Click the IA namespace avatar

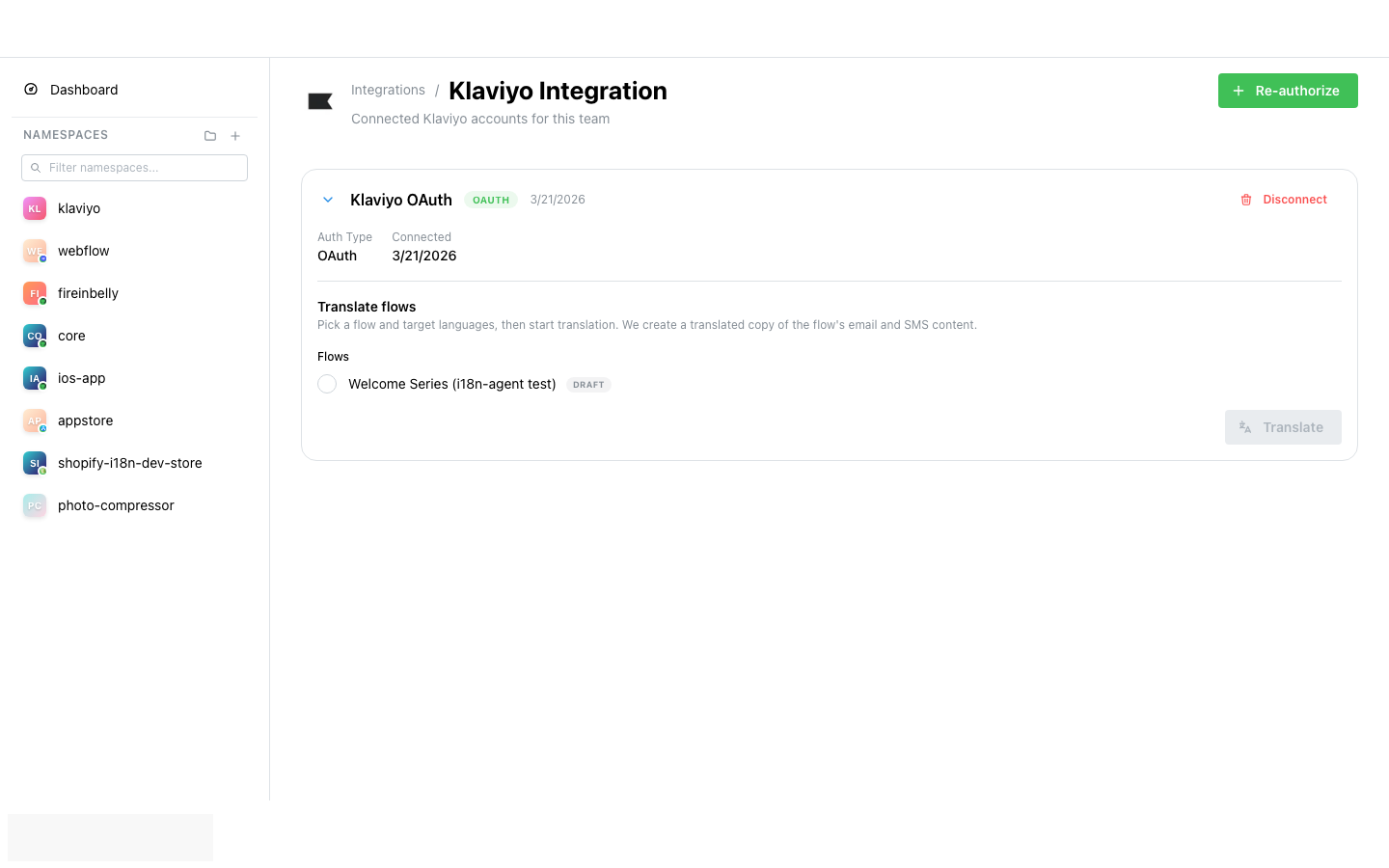tap(35, 378)
